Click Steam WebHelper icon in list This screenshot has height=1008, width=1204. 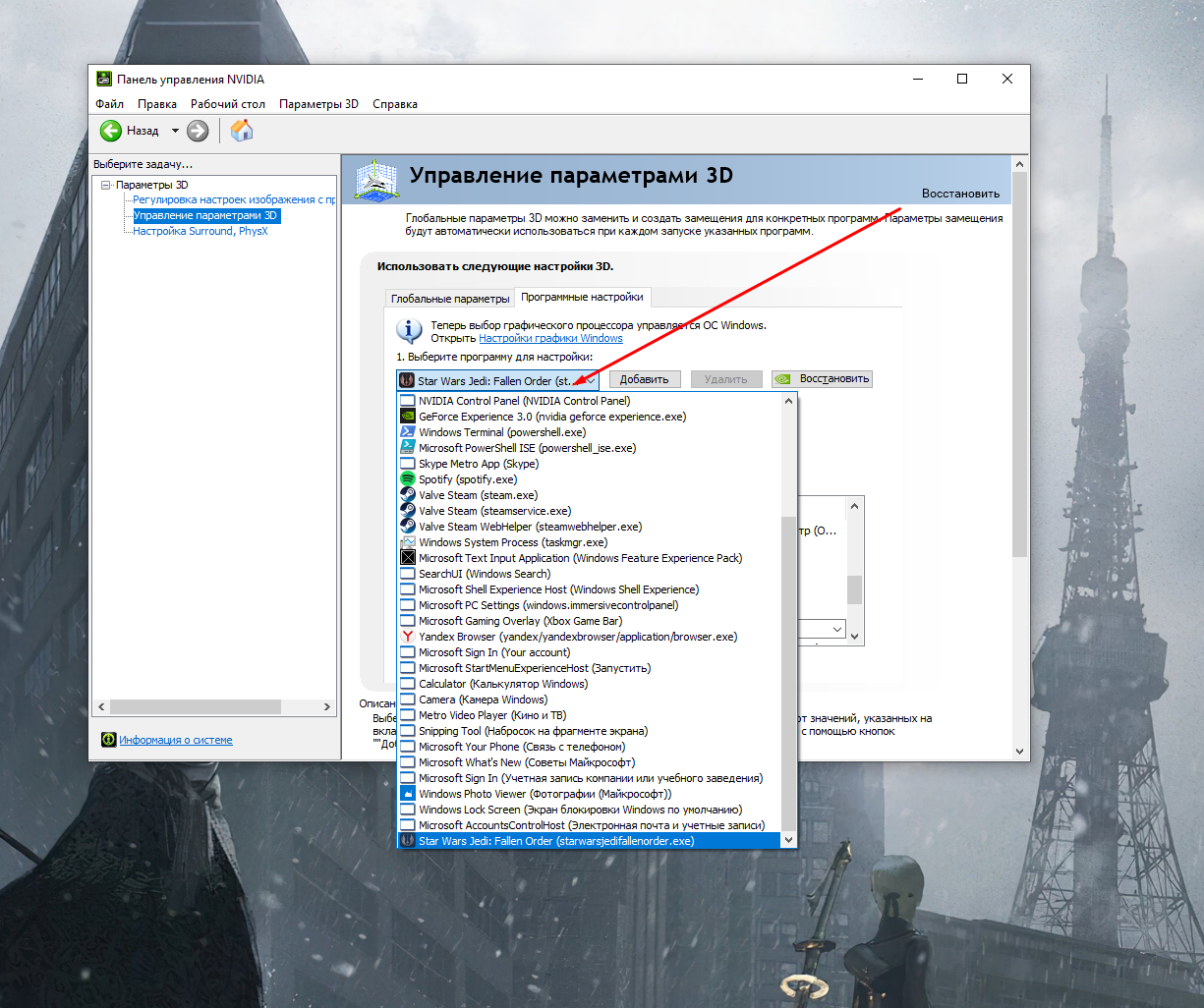(x=408, y=527)
